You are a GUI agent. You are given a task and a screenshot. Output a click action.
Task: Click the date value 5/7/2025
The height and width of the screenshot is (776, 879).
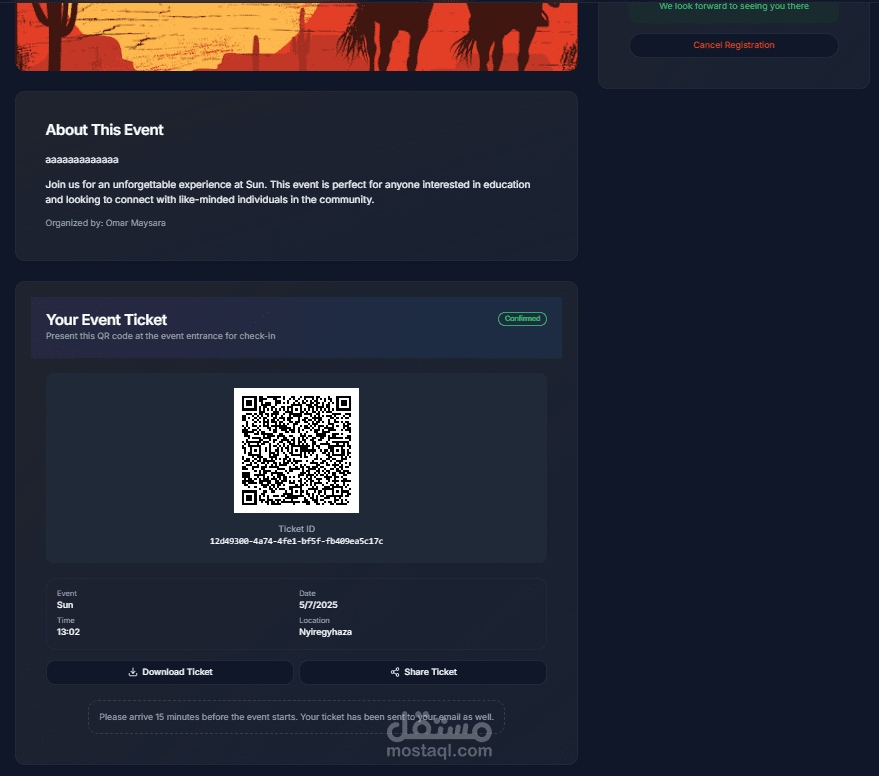[x=318, y=605]
